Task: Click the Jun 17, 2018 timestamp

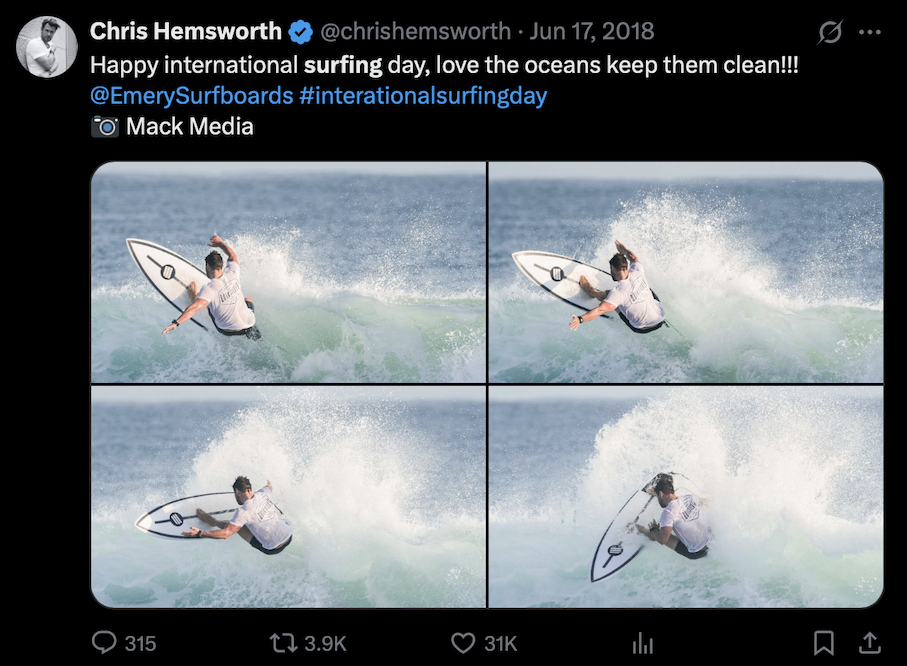Action: pyautogui.click(x=592, y=32)
